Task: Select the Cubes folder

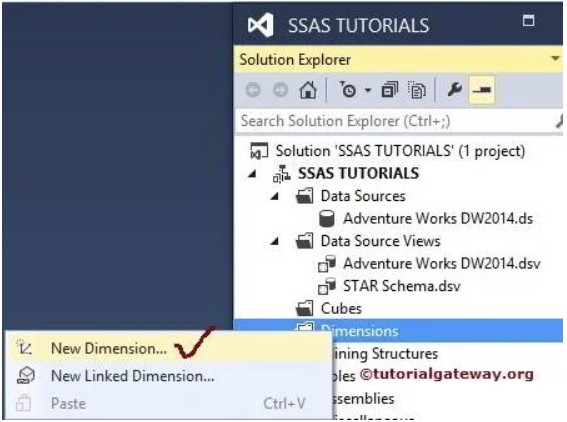Action: pos(341,308)
